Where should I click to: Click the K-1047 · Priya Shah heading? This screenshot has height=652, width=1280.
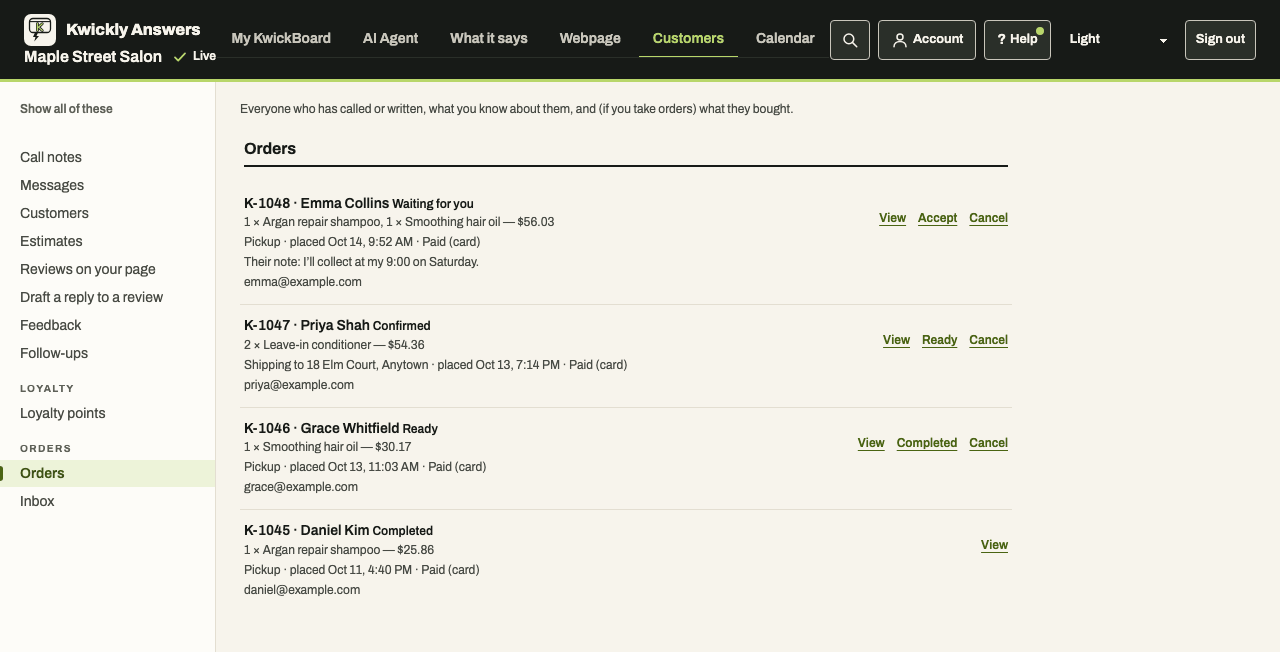(x=307, y=325)
